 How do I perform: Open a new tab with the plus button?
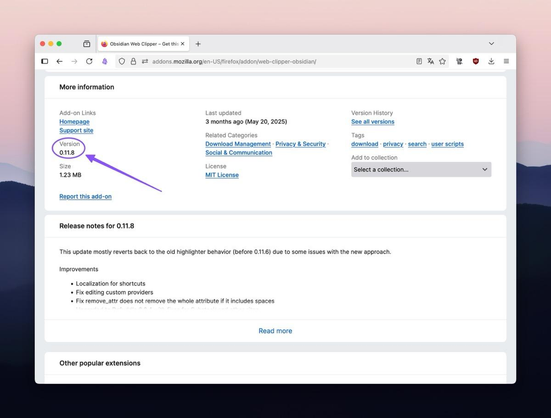tap(198, 44)
